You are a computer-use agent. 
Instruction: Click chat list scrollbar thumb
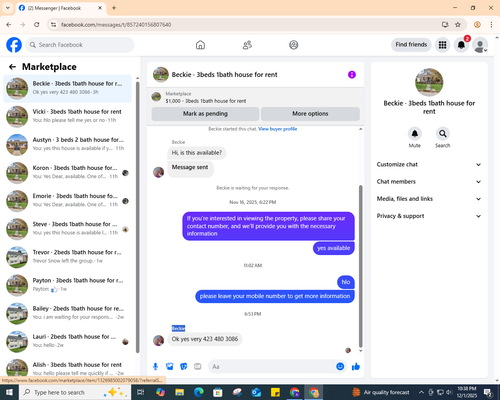138,217
